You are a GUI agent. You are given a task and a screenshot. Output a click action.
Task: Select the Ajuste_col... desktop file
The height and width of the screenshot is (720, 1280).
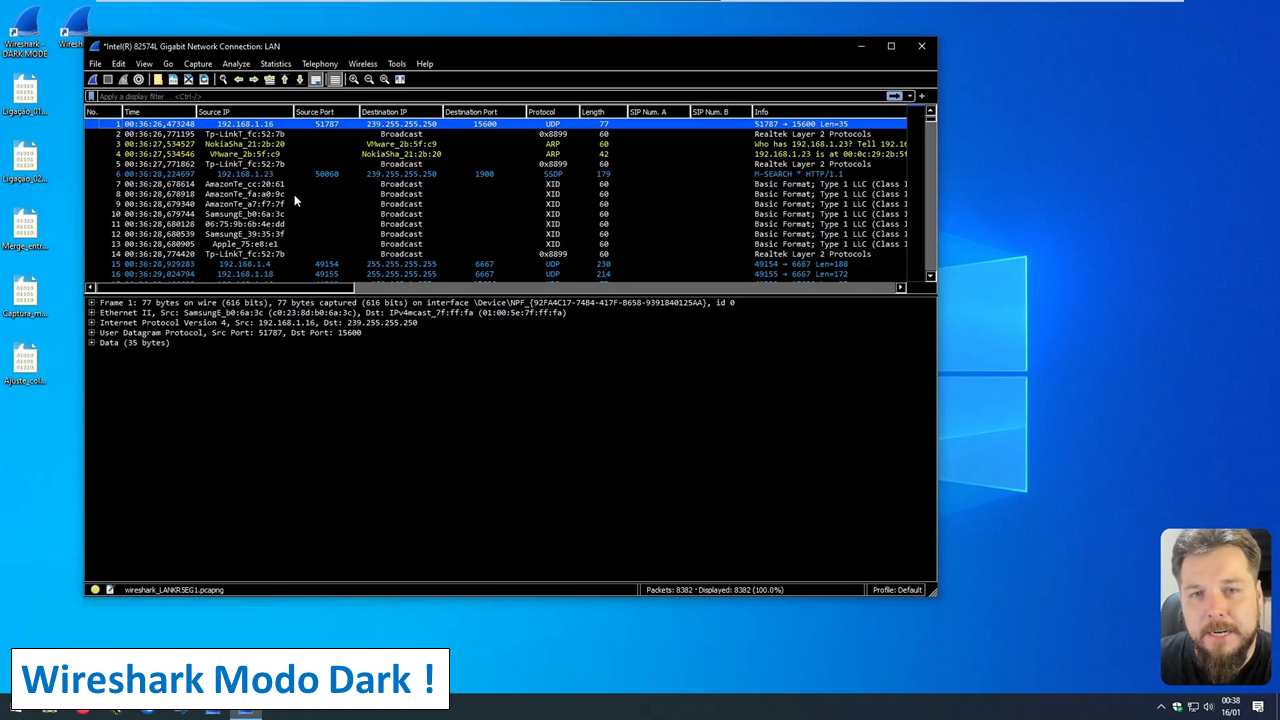[25, 366]
